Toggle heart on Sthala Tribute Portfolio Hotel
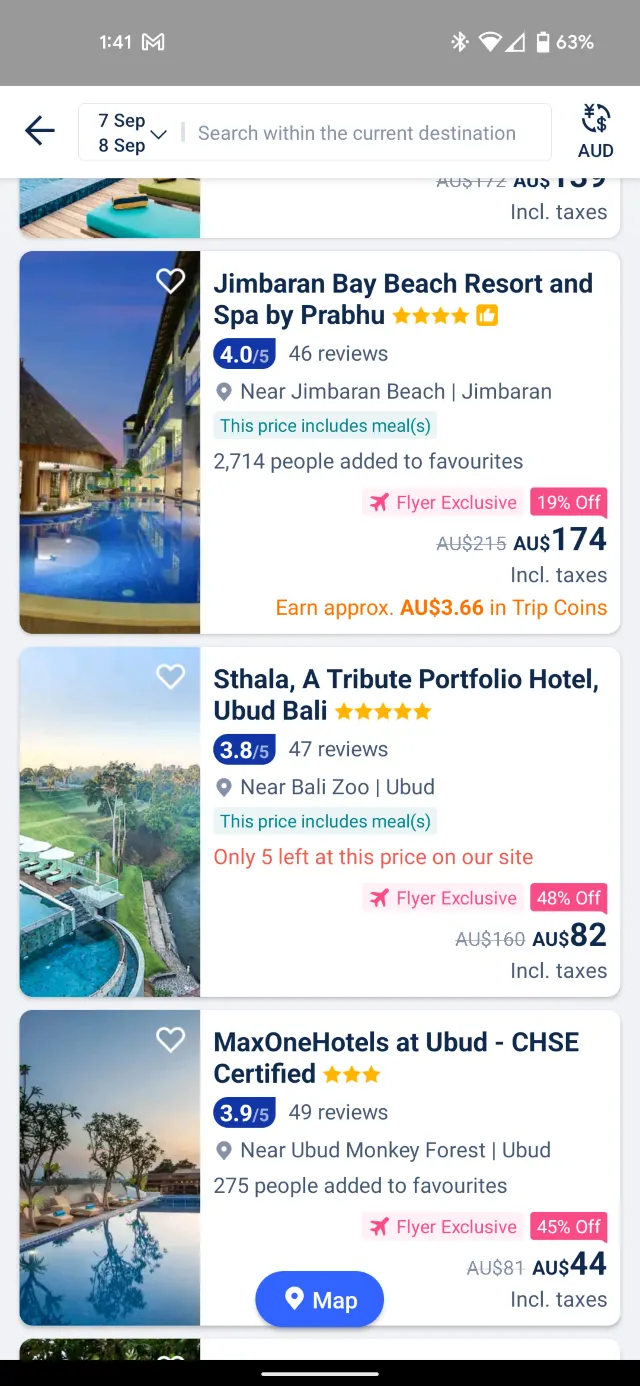640x1386 pixels. (x=171, y=677)
